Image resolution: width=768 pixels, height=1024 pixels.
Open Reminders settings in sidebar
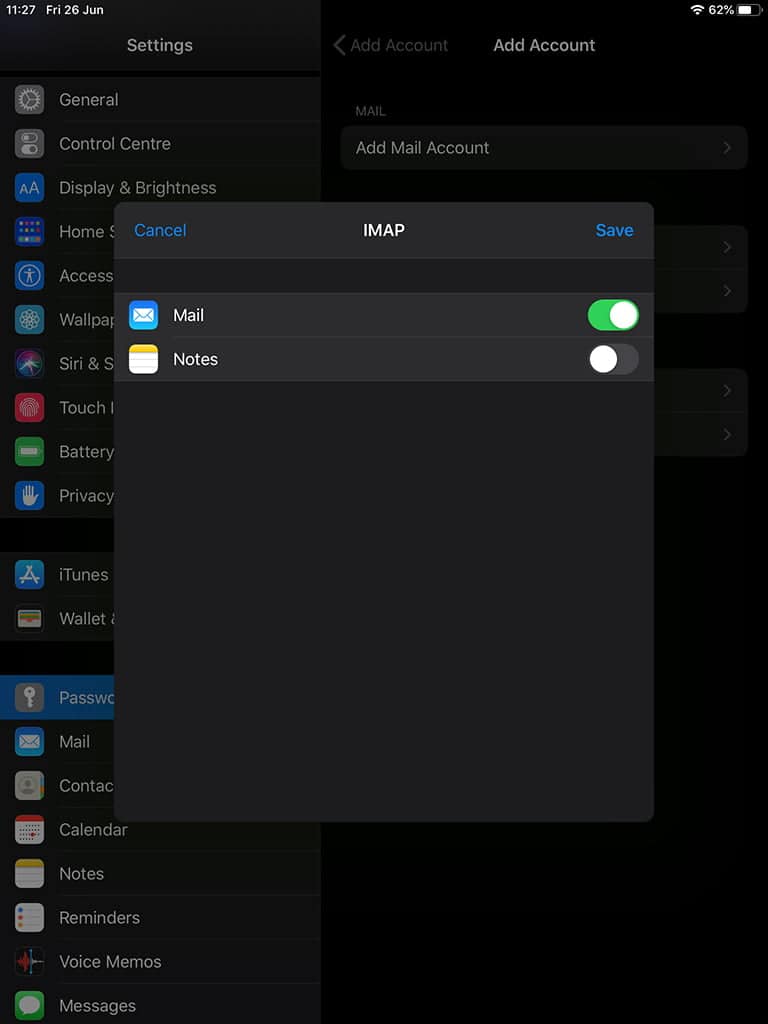click(160, 918)
